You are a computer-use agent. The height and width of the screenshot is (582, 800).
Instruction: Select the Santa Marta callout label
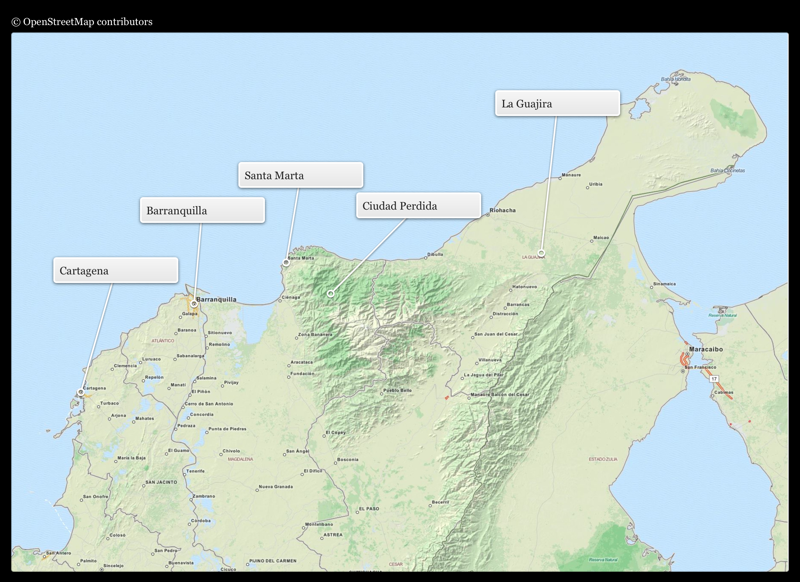pyautogui.click(x=300, y=175)
